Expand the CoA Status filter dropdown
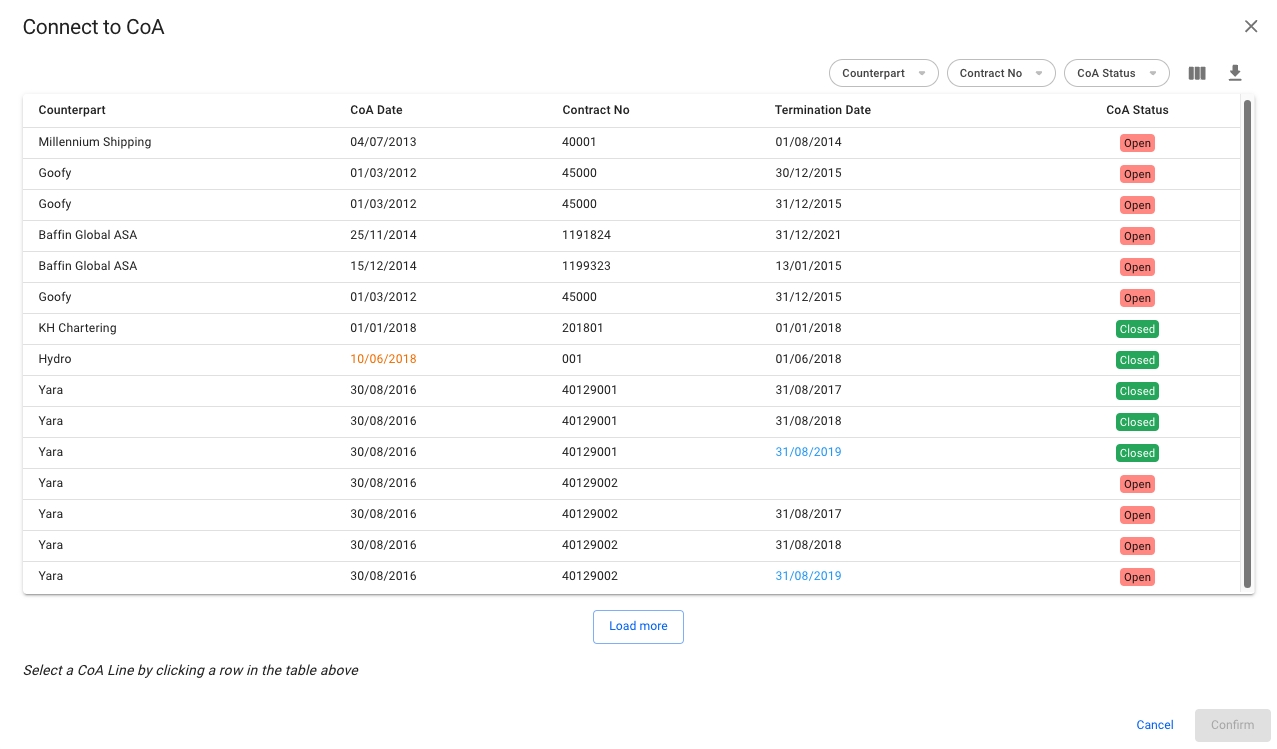 [1116, 73]
